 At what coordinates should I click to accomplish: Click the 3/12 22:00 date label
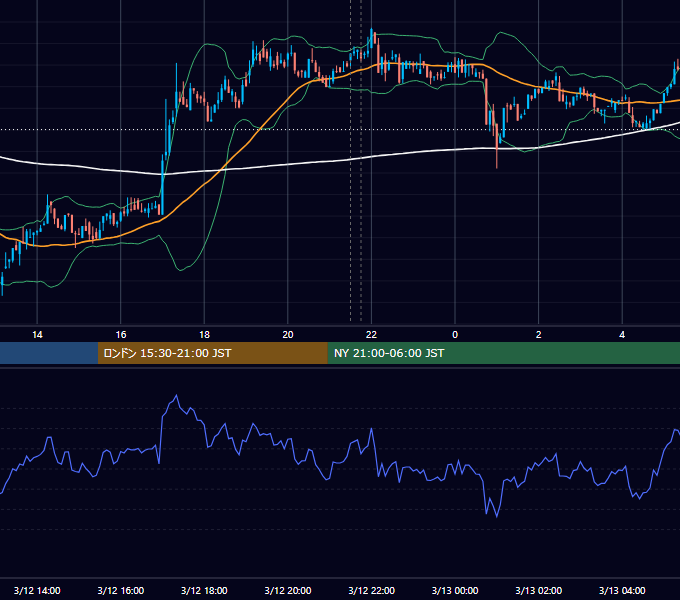[372, 590]
